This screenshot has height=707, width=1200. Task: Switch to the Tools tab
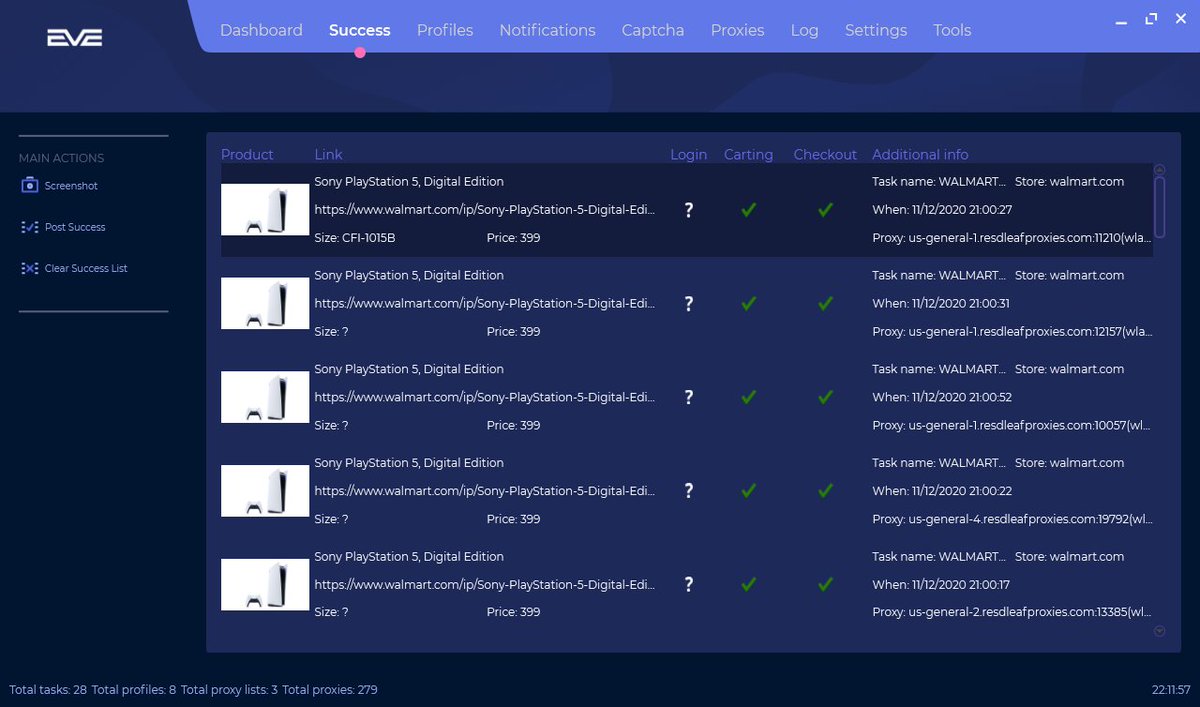tap(952, 30)
